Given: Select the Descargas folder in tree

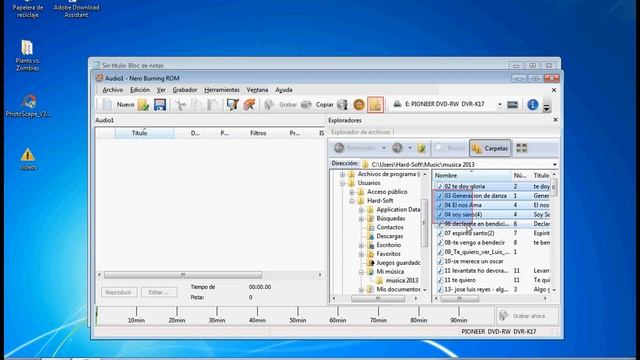Looking at the screenshot, I should click(389, 236).
